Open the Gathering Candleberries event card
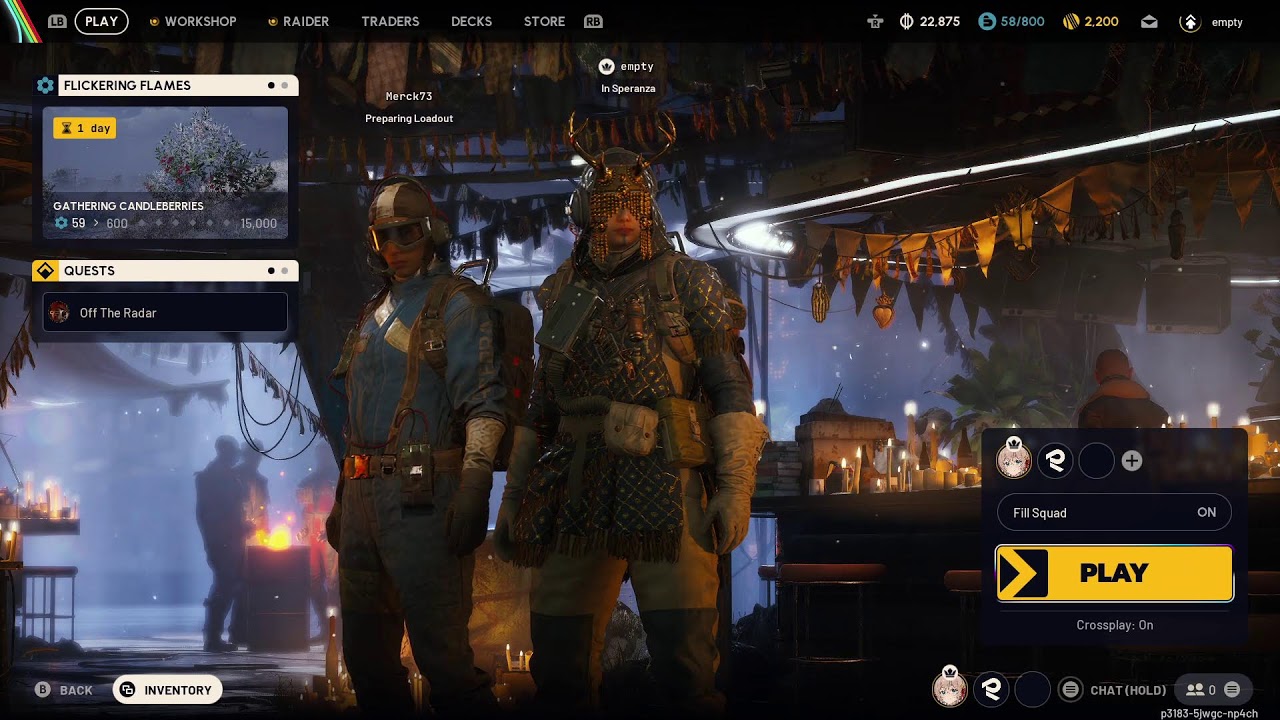Image resolution: width=1280 pixels, height=720 pixels. 165,173
